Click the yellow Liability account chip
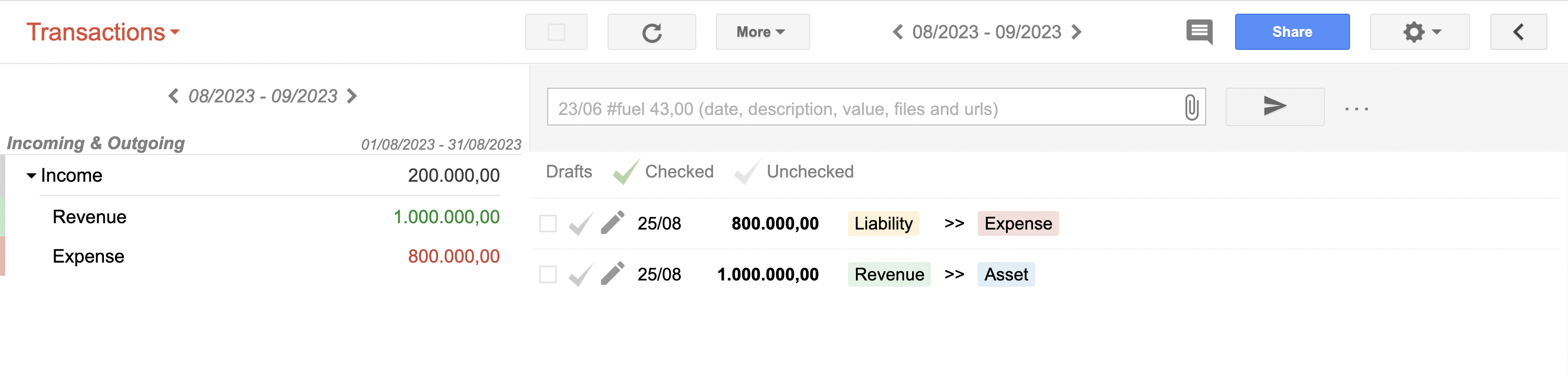 point(883,223)
